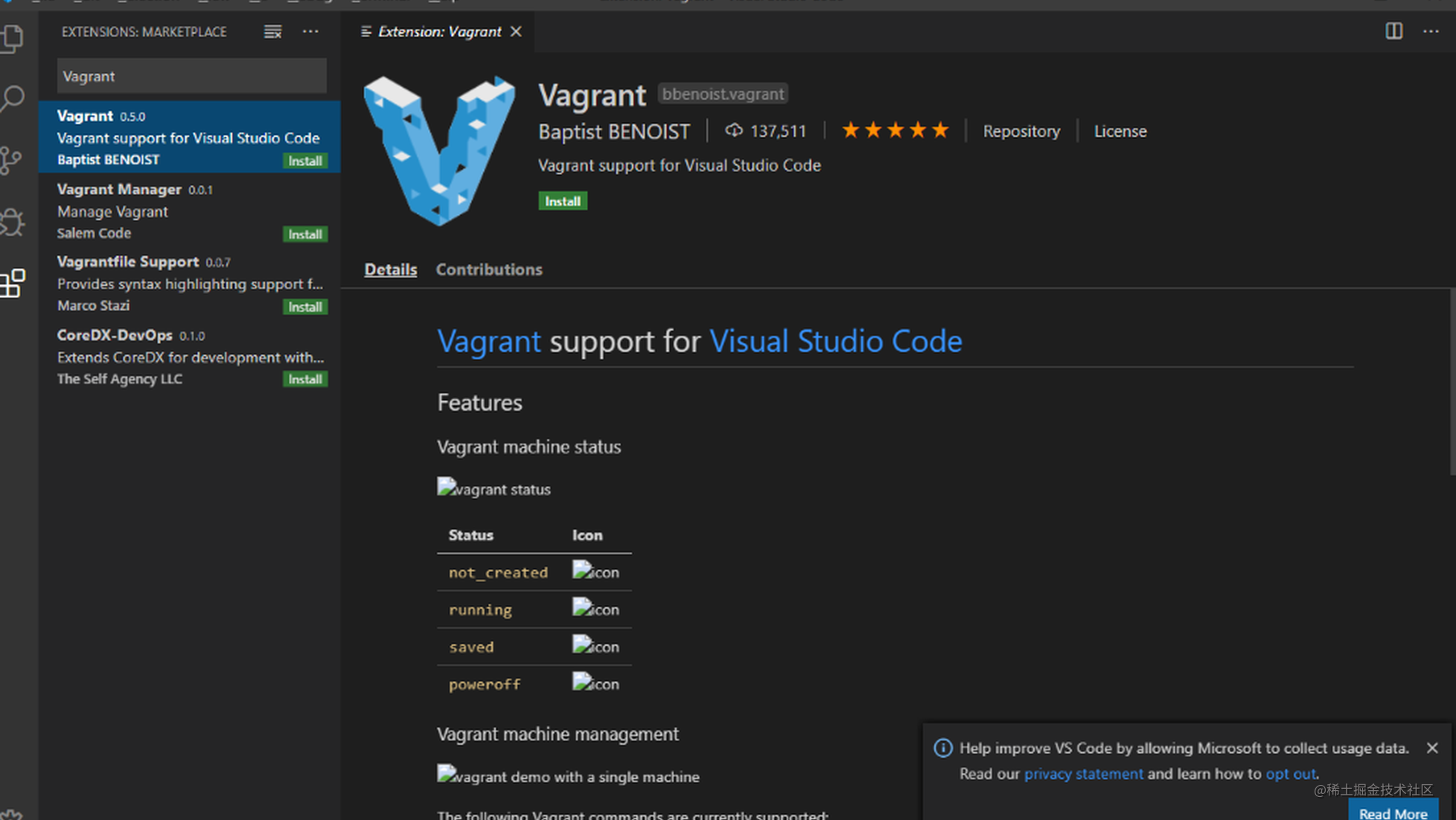This screenshot has height=820, width=1456.
Task: Install the CoreDX-DevOps extension
Action: point(305,379)
